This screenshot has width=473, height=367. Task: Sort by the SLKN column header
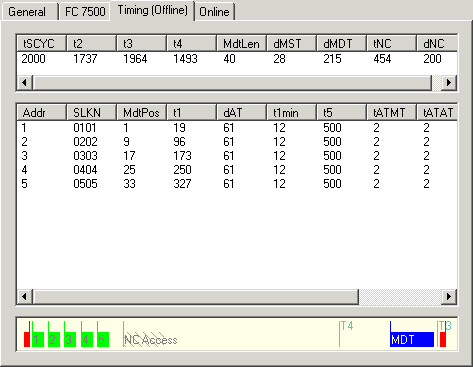tap(92, 112)
